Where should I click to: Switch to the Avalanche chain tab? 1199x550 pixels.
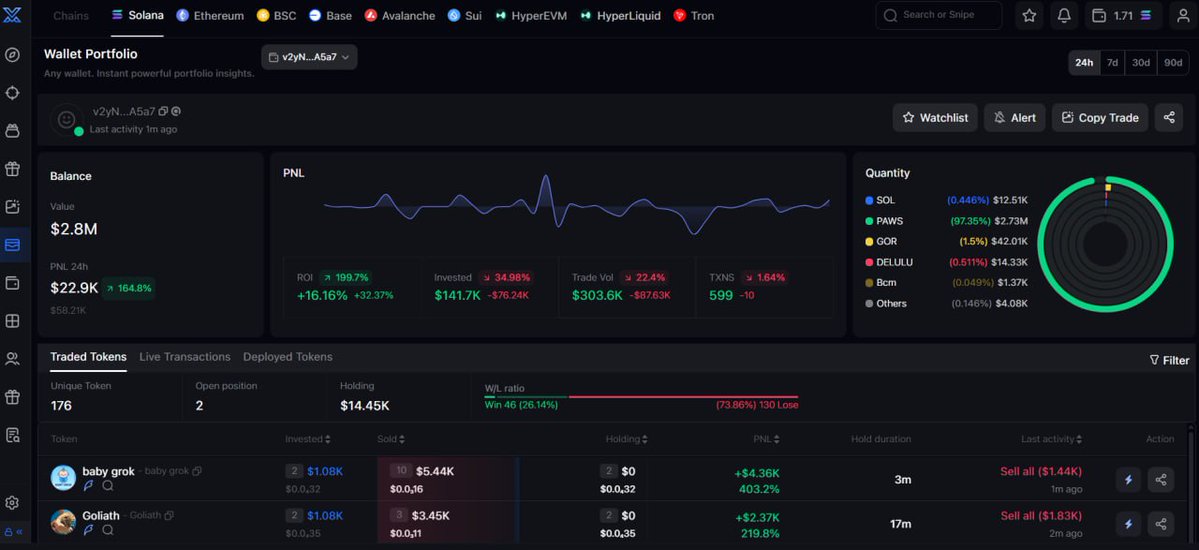(400, 15)
